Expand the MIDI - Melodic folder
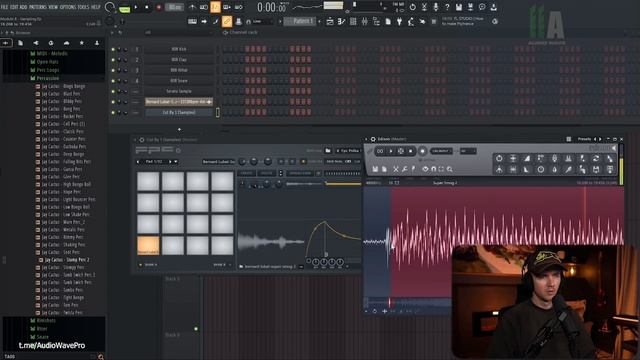The height and width of the screenshot is (360, 640). [52, 53]
